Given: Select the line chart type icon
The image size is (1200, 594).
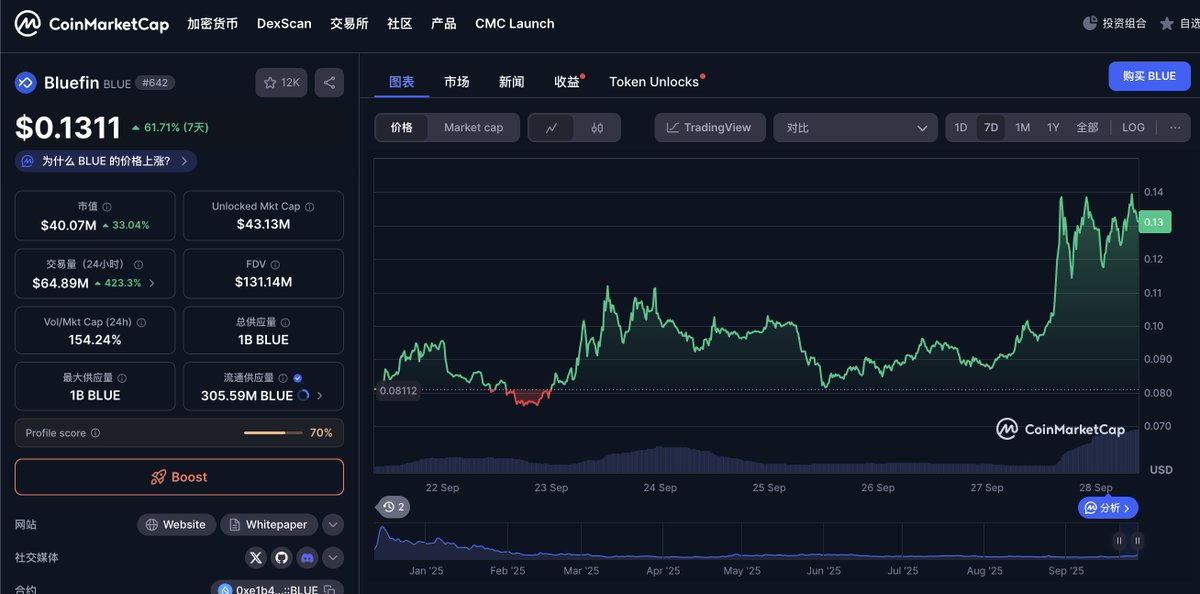Looking at the screenshot, I should [x=551, y=128].
